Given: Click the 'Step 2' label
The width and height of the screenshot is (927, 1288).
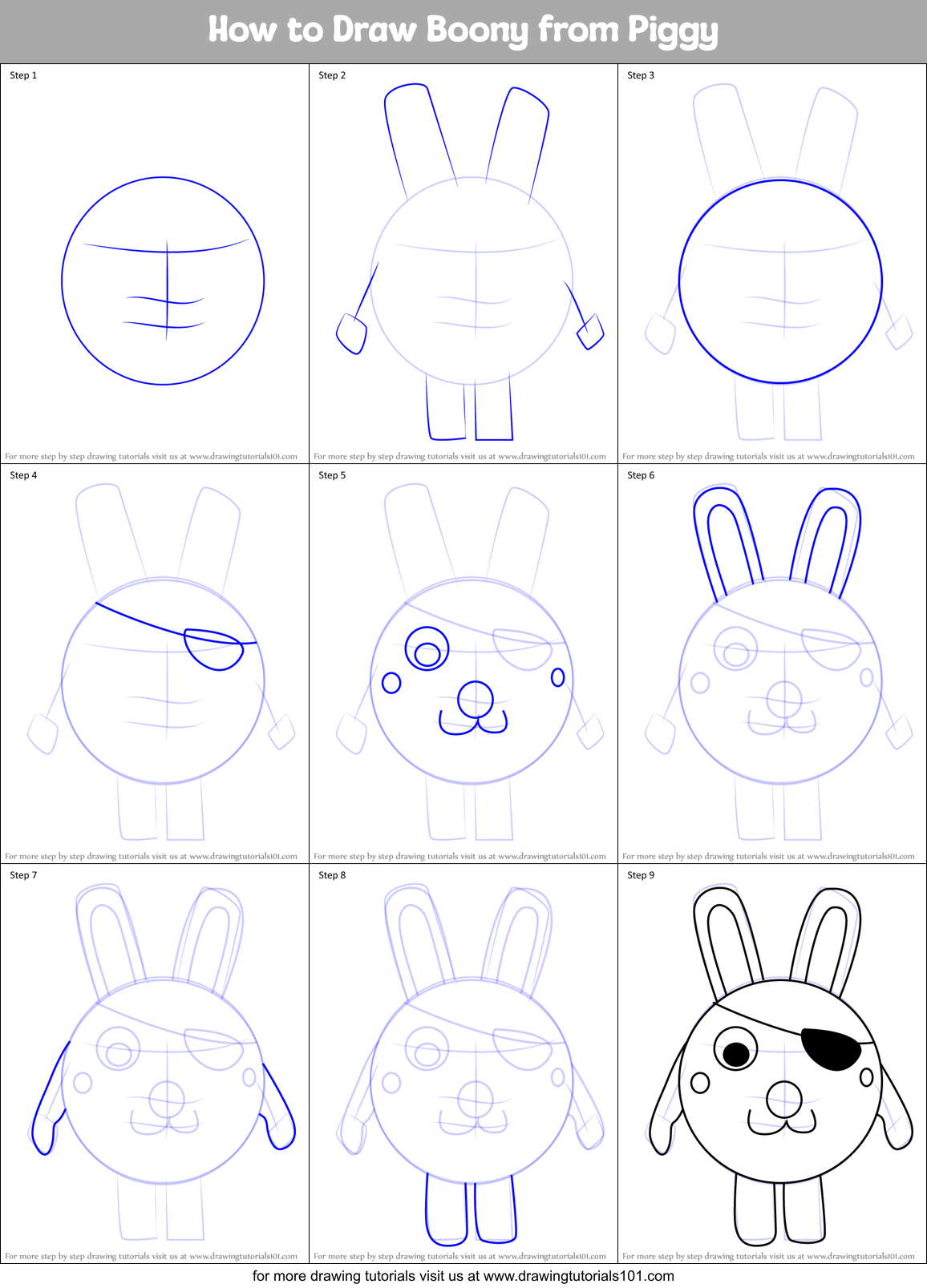Looking at the screenshot, I should (332, 75).
